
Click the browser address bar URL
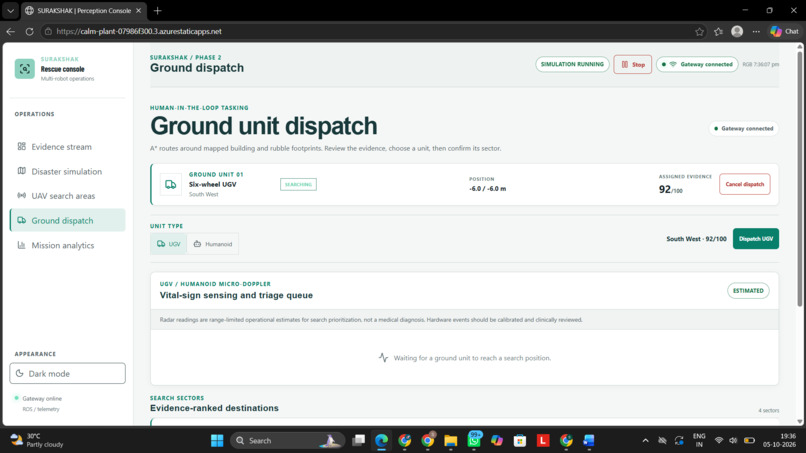[x=139, y=31]
